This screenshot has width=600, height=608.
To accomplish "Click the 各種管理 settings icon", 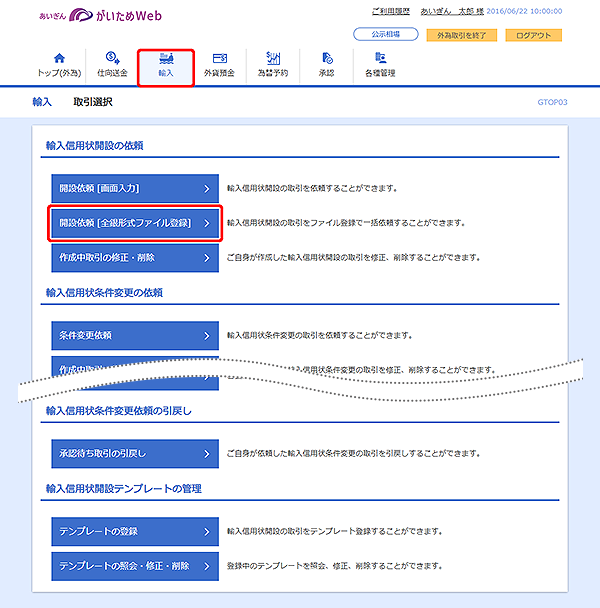I will [x=381, y=59].
